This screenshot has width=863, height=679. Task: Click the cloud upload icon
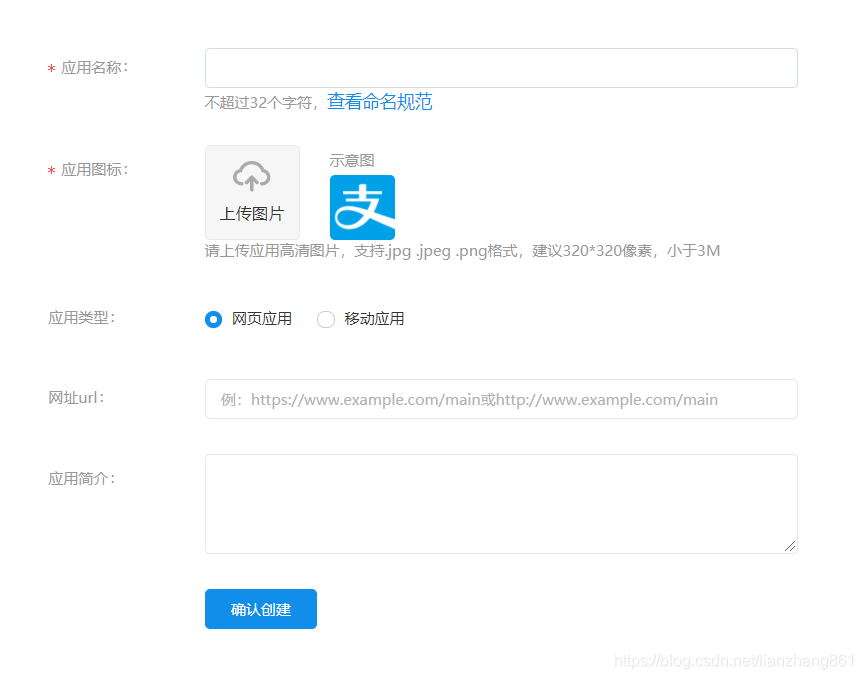[252, 176]
